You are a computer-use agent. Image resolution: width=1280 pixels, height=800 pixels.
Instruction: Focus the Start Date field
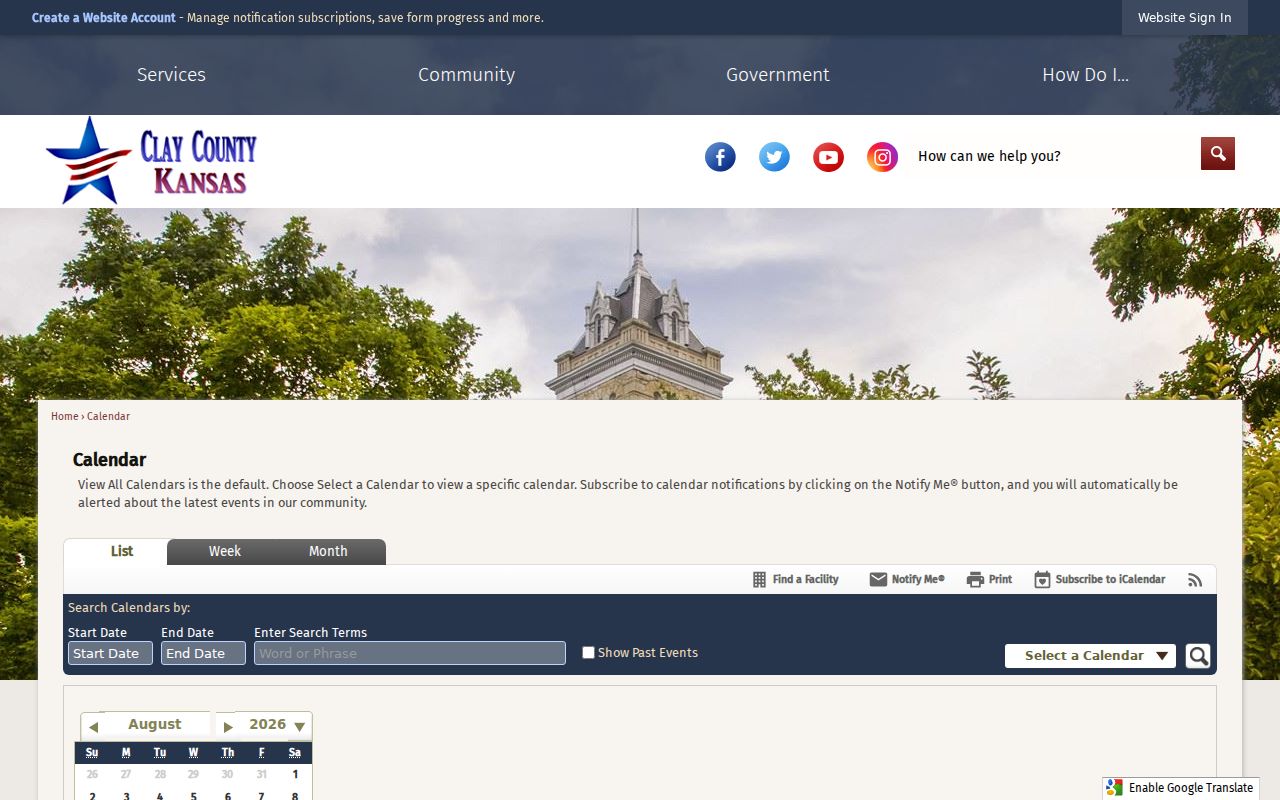(x=110, y=653)
